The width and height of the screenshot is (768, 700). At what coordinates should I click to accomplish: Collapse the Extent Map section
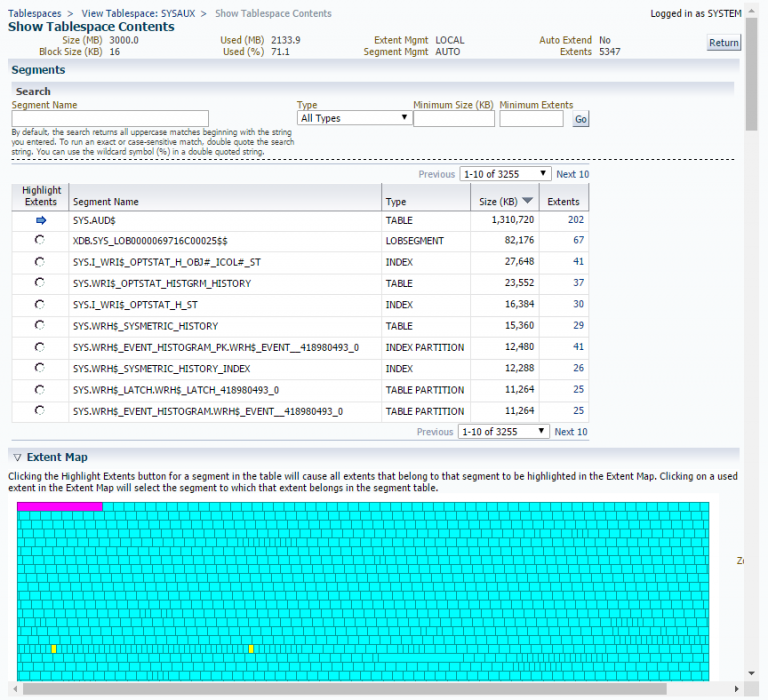pyautogui.click(x=17, y=457)
